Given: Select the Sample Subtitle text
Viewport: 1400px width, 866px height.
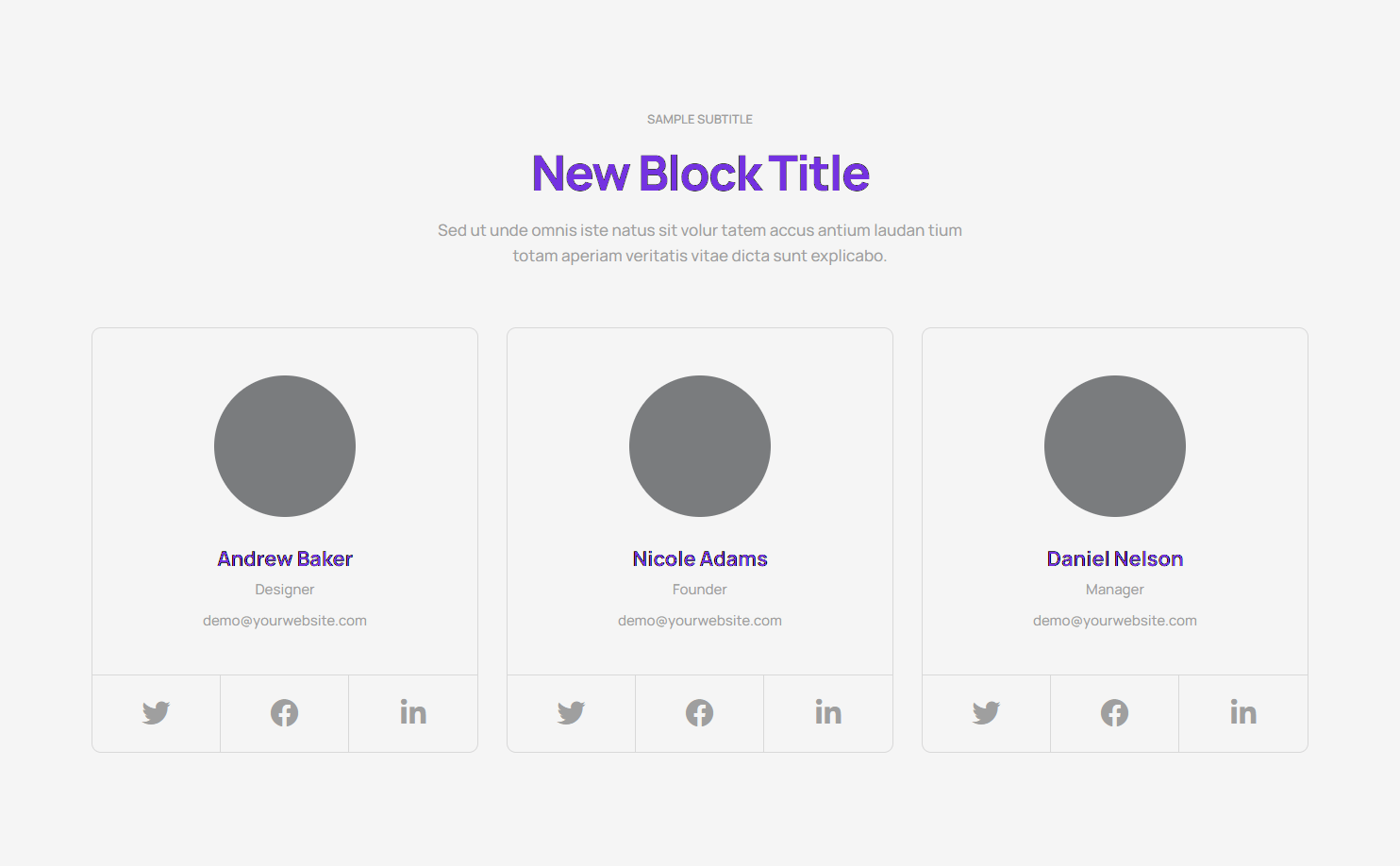Looking at the screenshot, I should tap(700, 120).
